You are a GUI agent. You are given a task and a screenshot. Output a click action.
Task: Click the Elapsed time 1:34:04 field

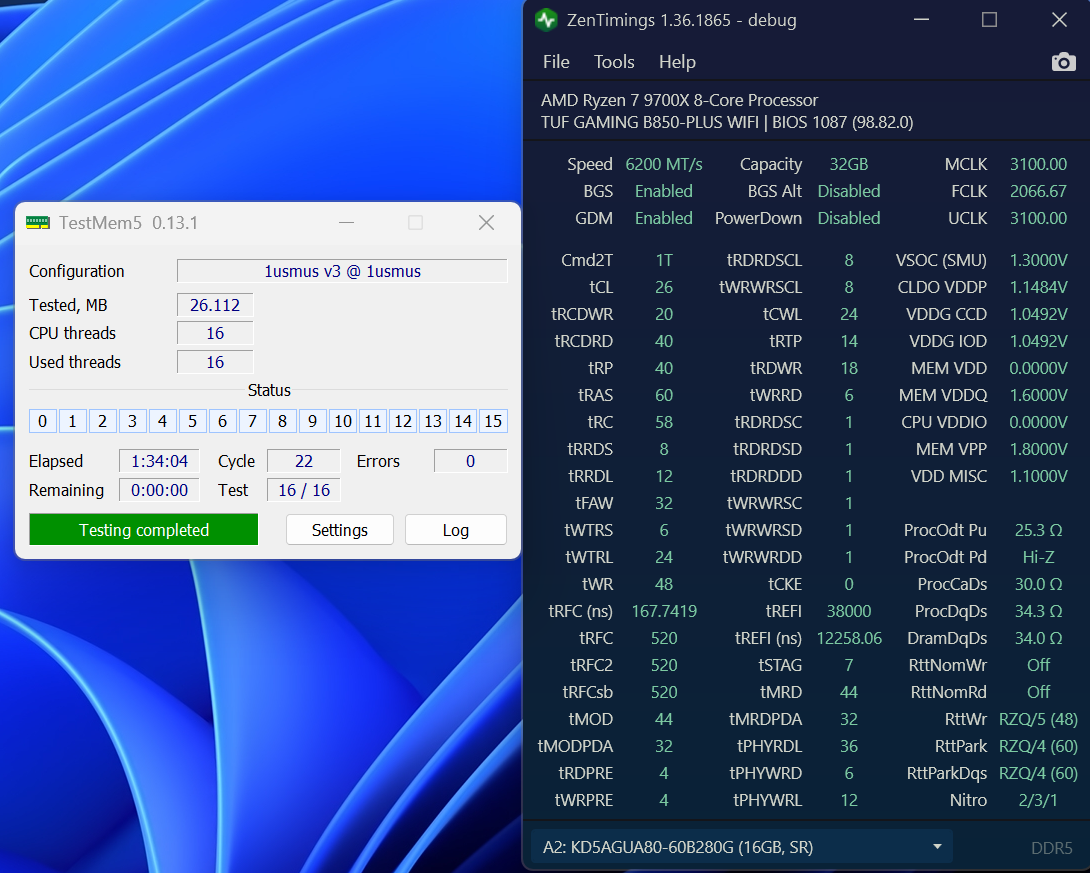click(x=159, y=461)
